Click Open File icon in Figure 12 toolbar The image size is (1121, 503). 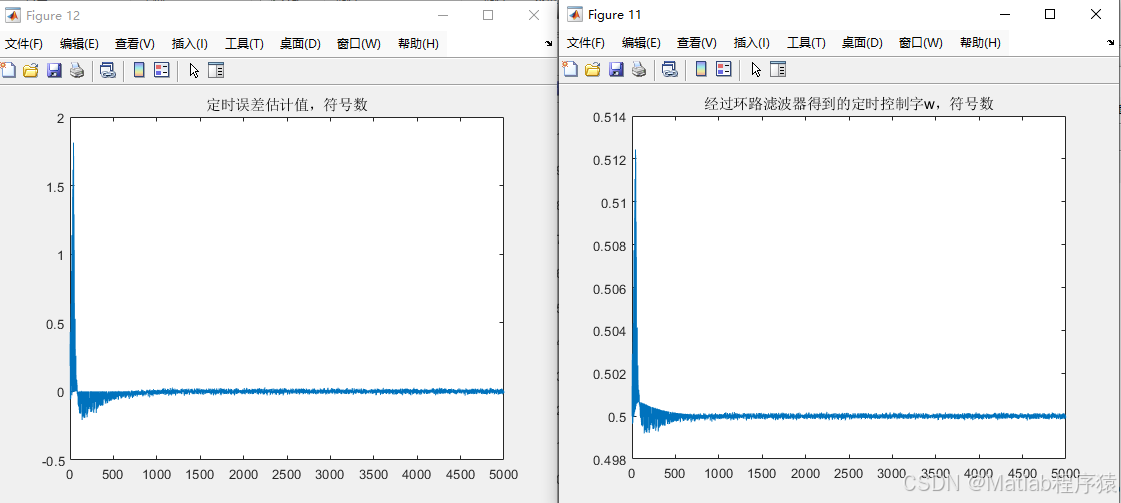click(x=31, y=70)
